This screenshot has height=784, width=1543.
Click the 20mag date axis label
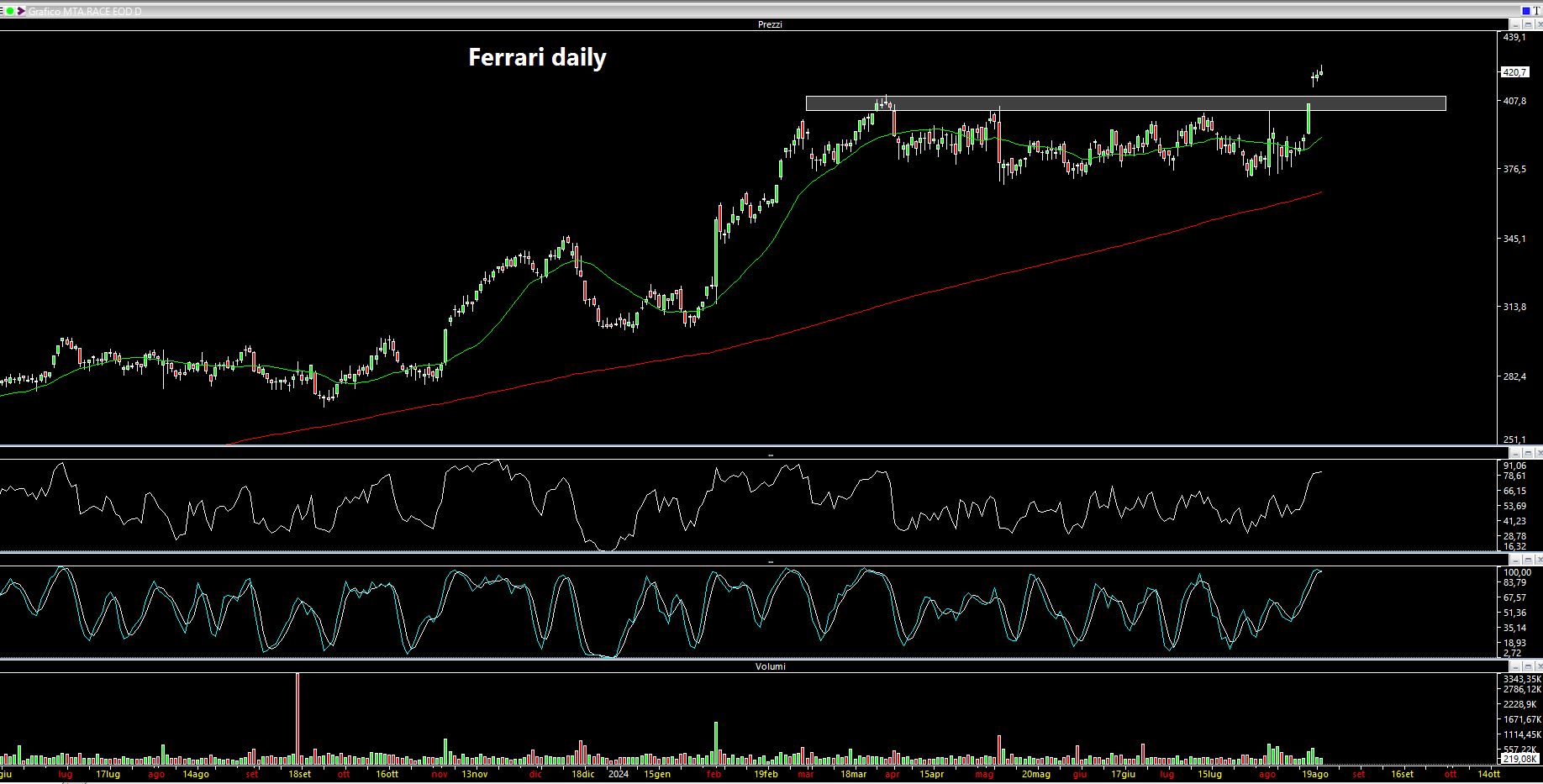click(x=1036, y=774)
